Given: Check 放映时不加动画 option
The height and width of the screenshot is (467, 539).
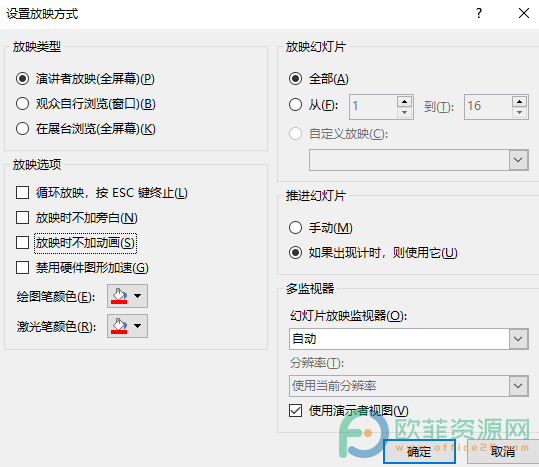Looking at the screenshot, I should click(x=22, y=243).
